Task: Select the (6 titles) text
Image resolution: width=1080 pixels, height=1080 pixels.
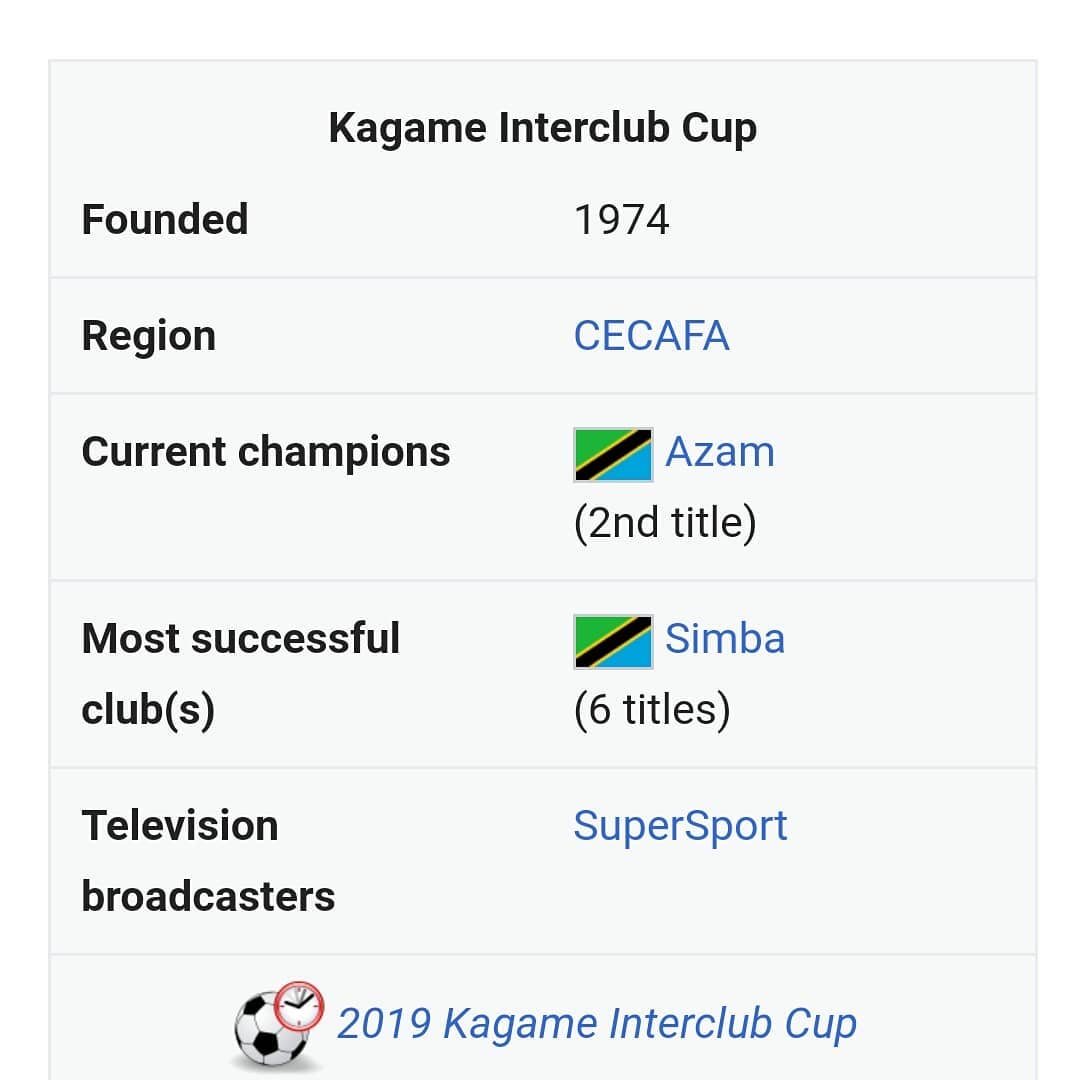Action: click(652, 710)
